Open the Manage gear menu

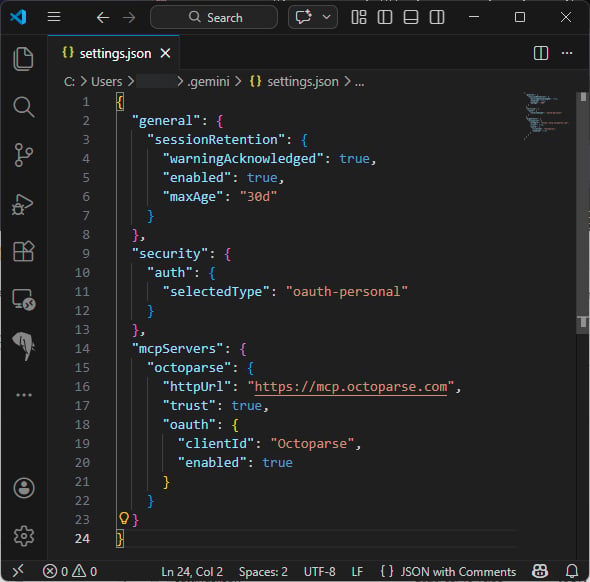(24, 536)
